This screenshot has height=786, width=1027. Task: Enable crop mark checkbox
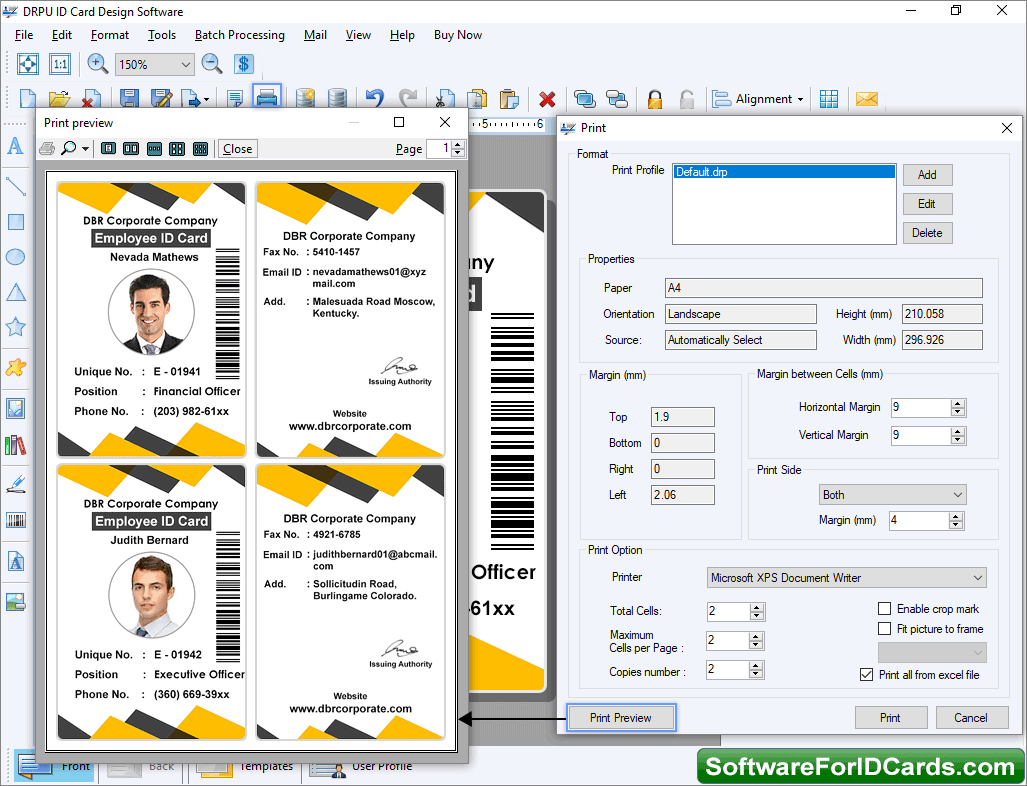click(x=884, y=608)
